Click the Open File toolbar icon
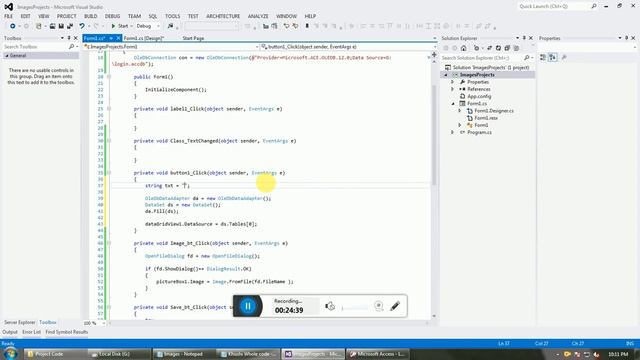The image size is (640, 360). click(52, 26)
